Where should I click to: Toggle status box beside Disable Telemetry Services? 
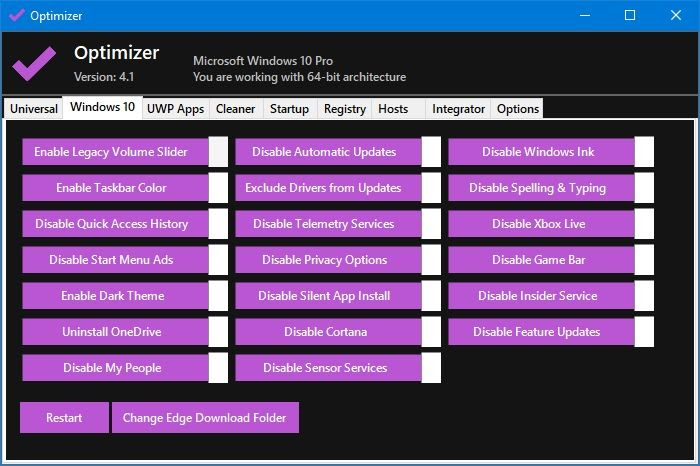point(431,224)
